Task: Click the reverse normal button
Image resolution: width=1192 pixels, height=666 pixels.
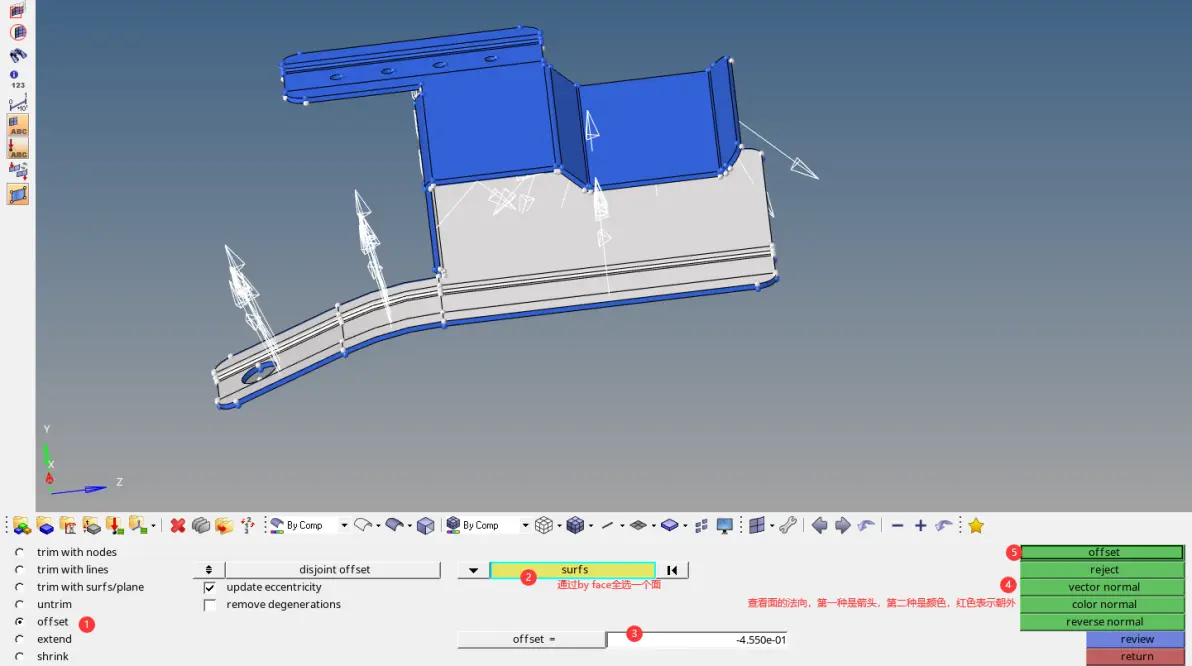Action: click(x=1102, y=622)
